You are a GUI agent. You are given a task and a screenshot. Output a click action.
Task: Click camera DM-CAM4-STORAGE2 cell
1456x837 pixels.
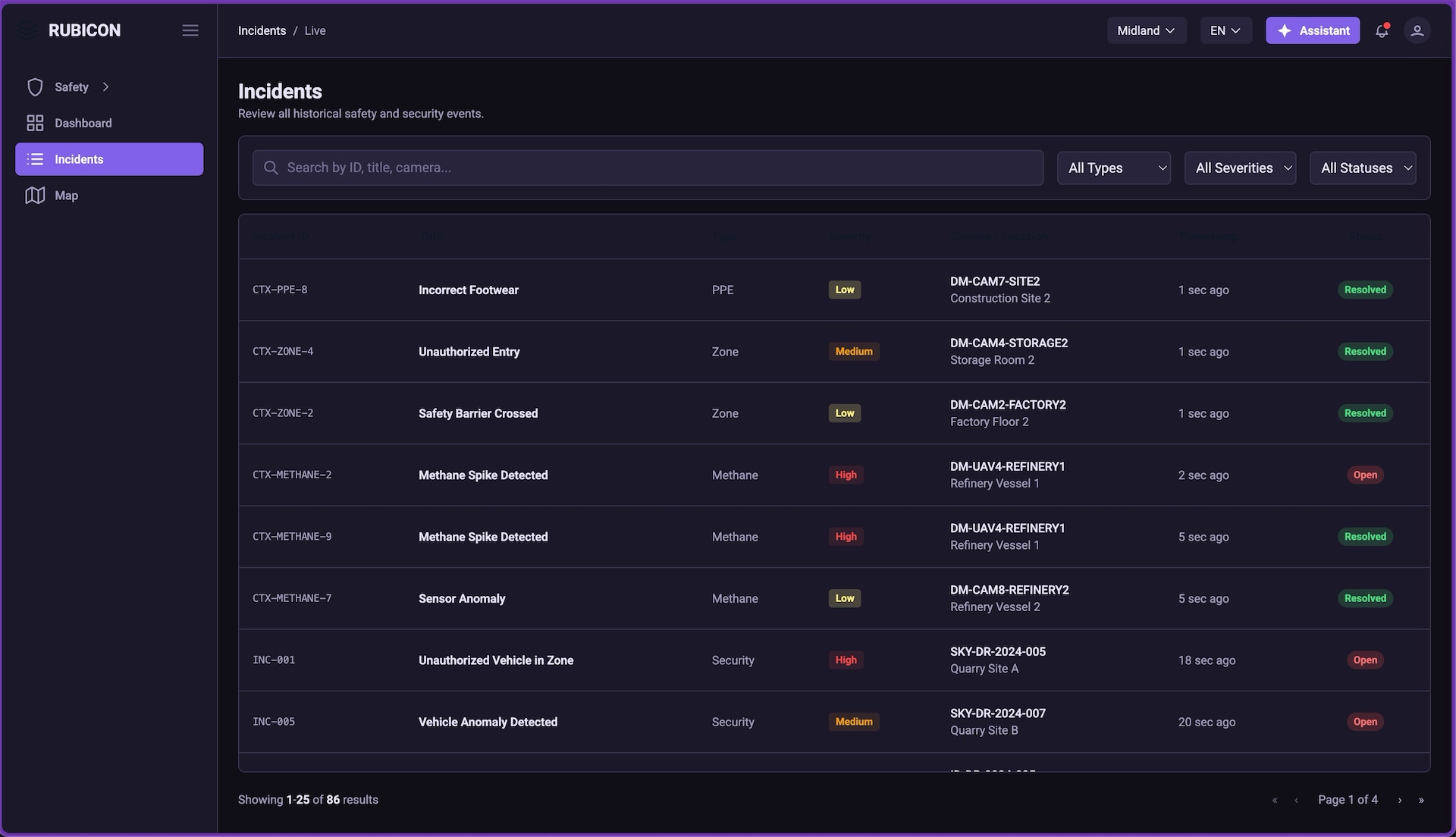1009,351
